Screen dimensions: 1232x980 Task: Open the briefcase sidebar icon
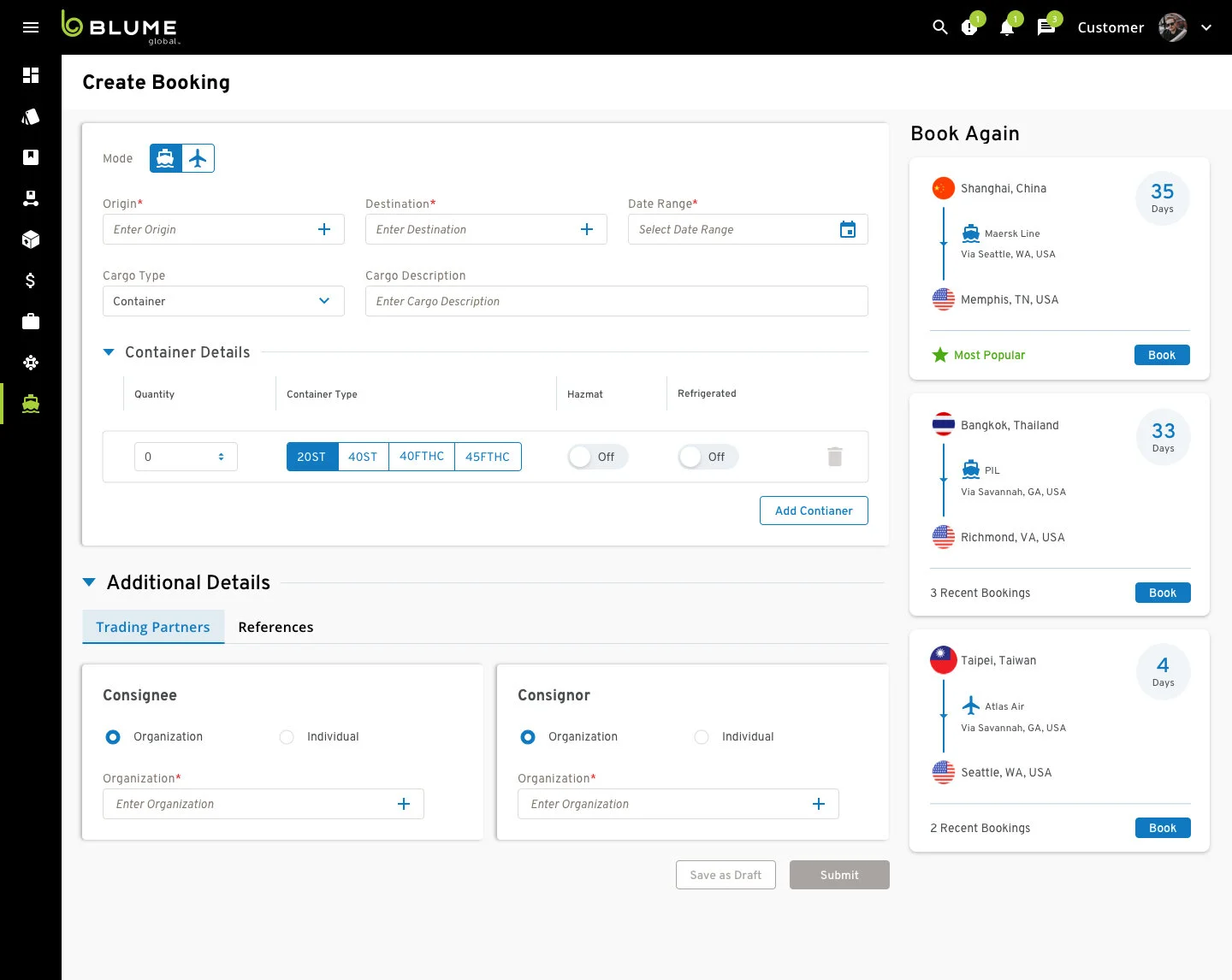[31, 322]
